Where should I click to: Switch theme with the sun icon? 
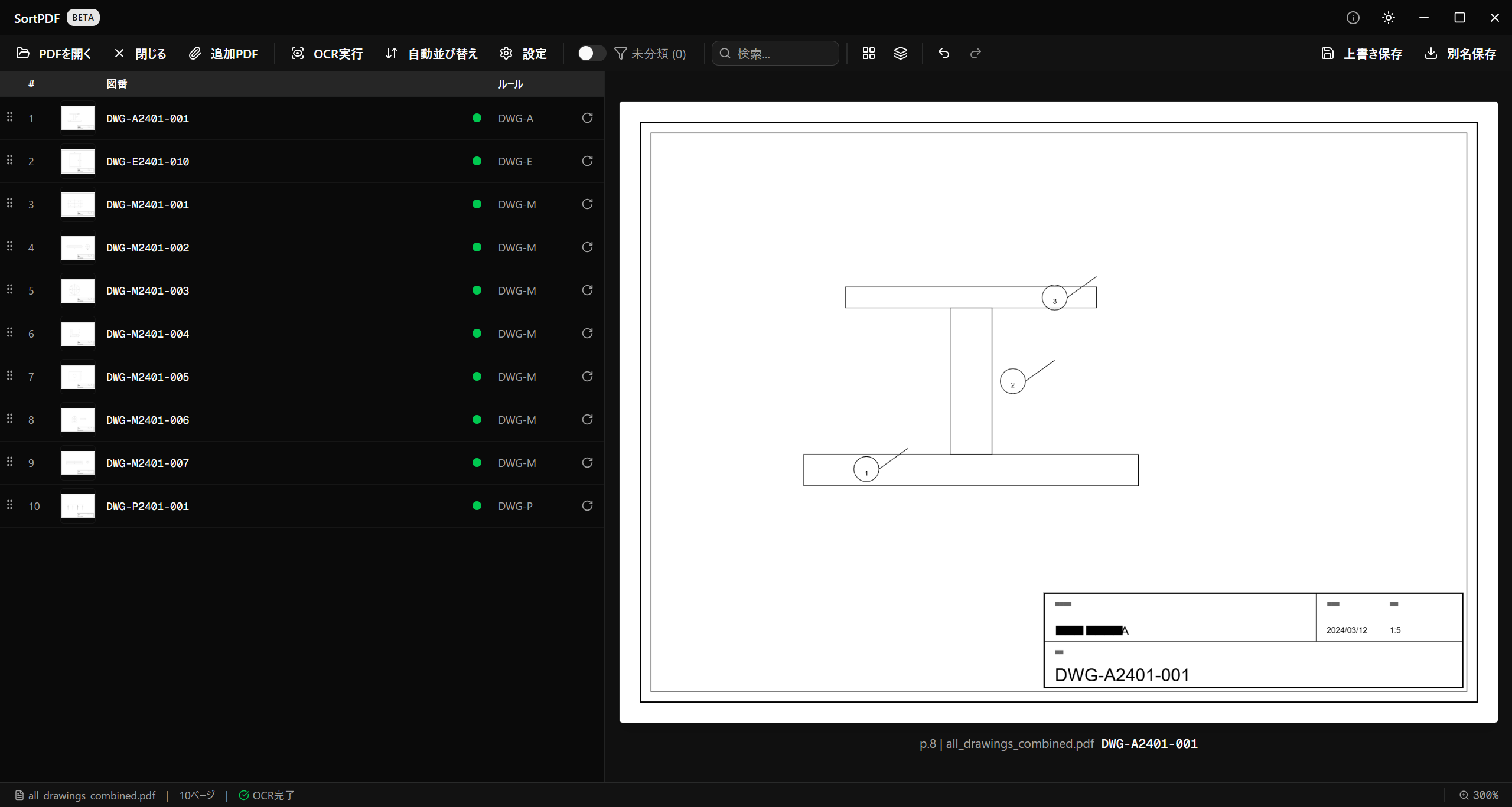[1388, 18]
